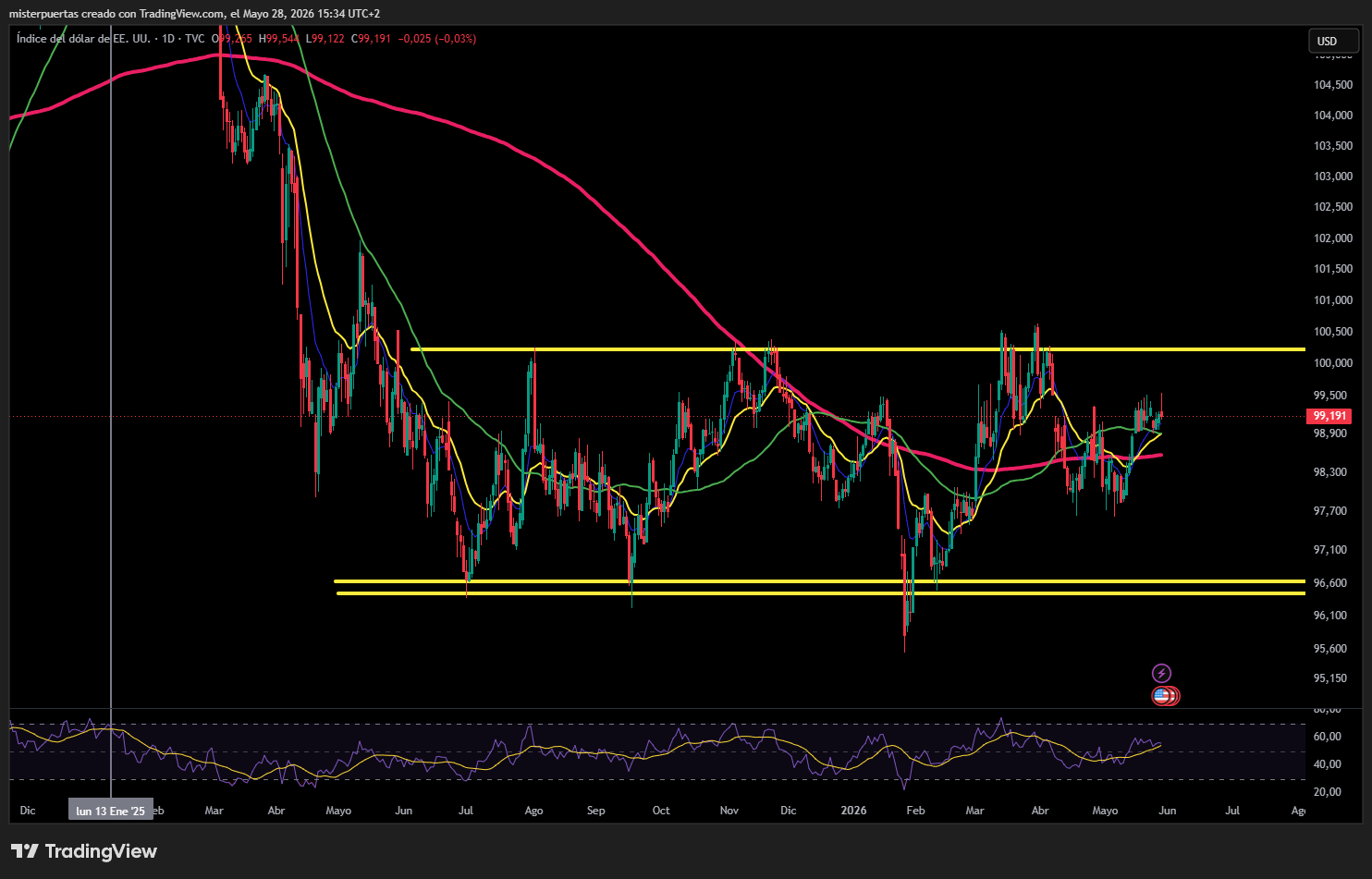Click the 'lun 13 Ene '25' date label
1372x879 pixels.
[x=111, y=811]
